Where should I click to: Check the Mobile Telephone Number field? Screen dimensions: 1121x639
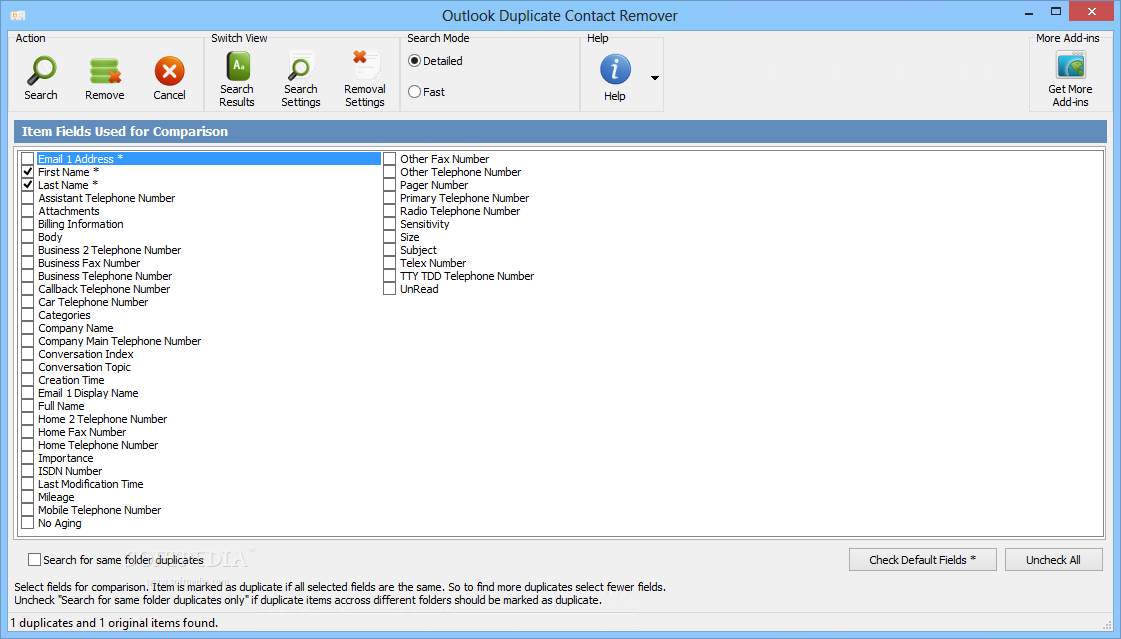(x=28, y=510)
